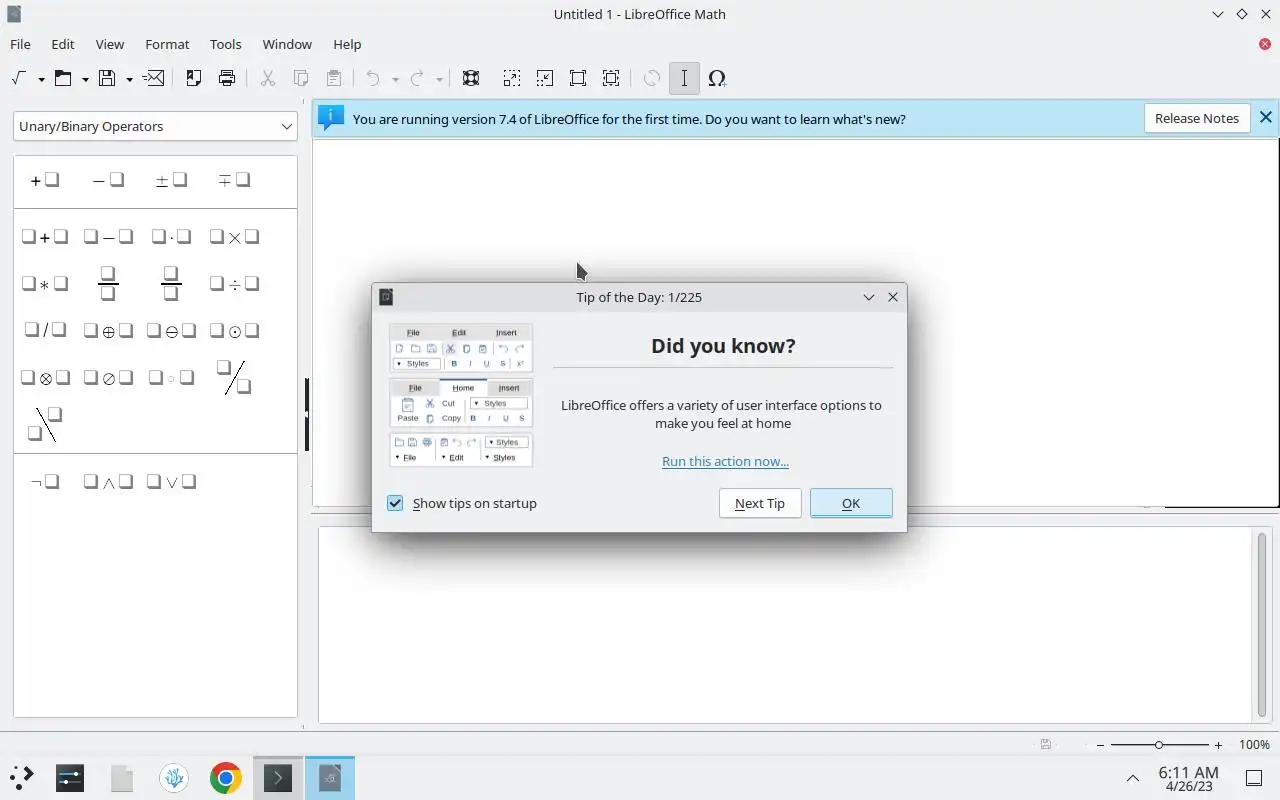Click the Zoom 100% toolbar icon
Screen dimensions: 1280x800
click(x=578, y=78)
